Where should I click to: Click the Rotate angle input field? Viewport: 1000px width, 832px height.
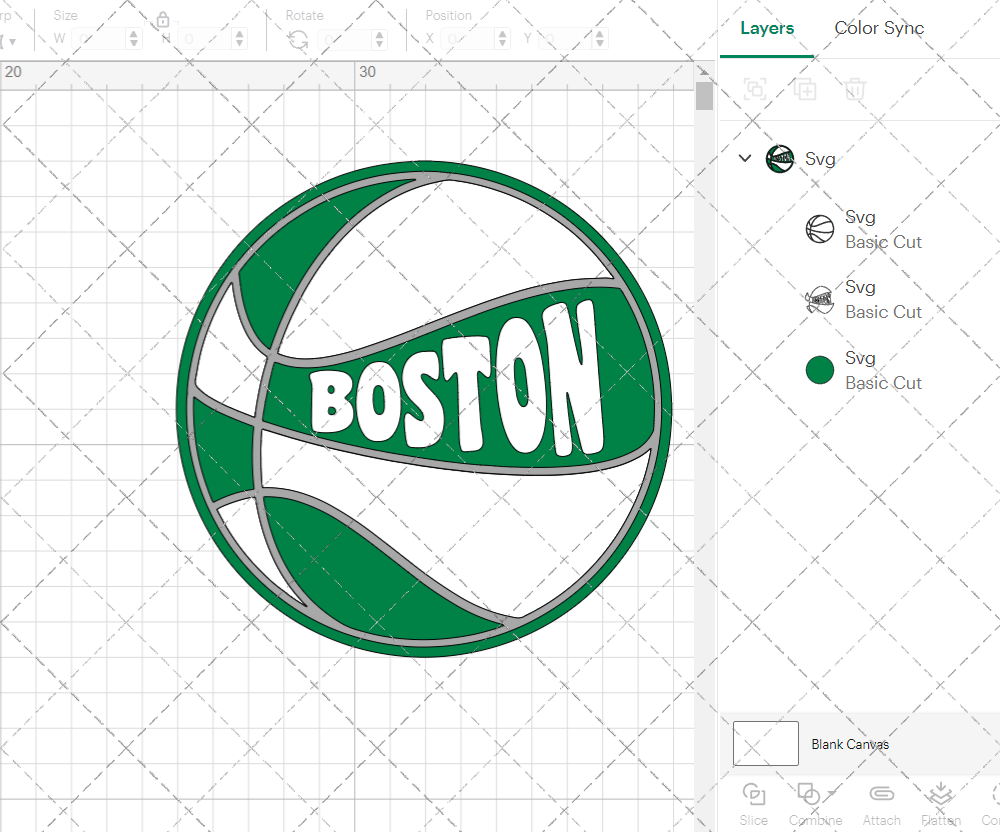click(345, 39)
